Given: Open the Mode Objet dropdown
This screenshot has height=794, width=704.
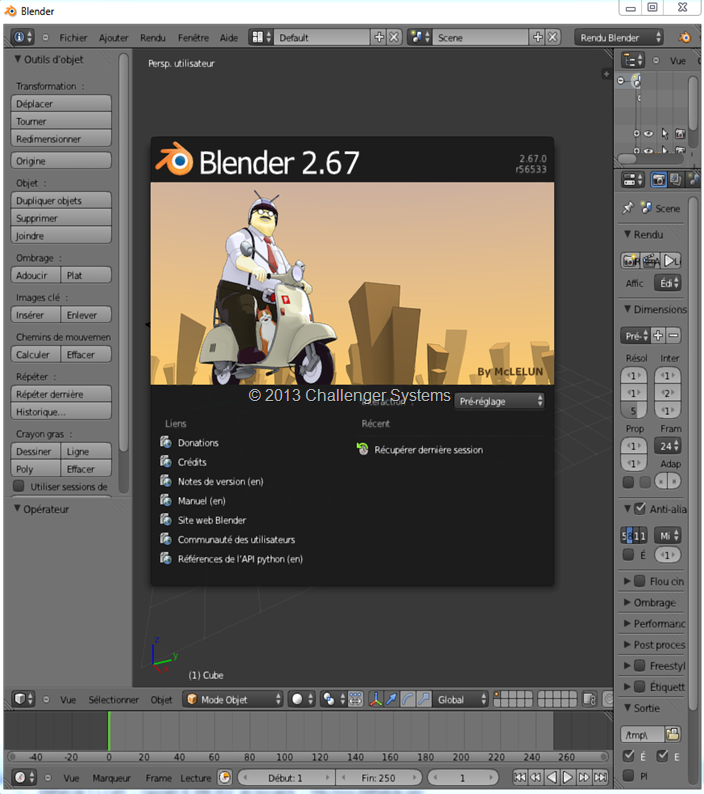Looking at the screenshot, I should coord(233,699).
